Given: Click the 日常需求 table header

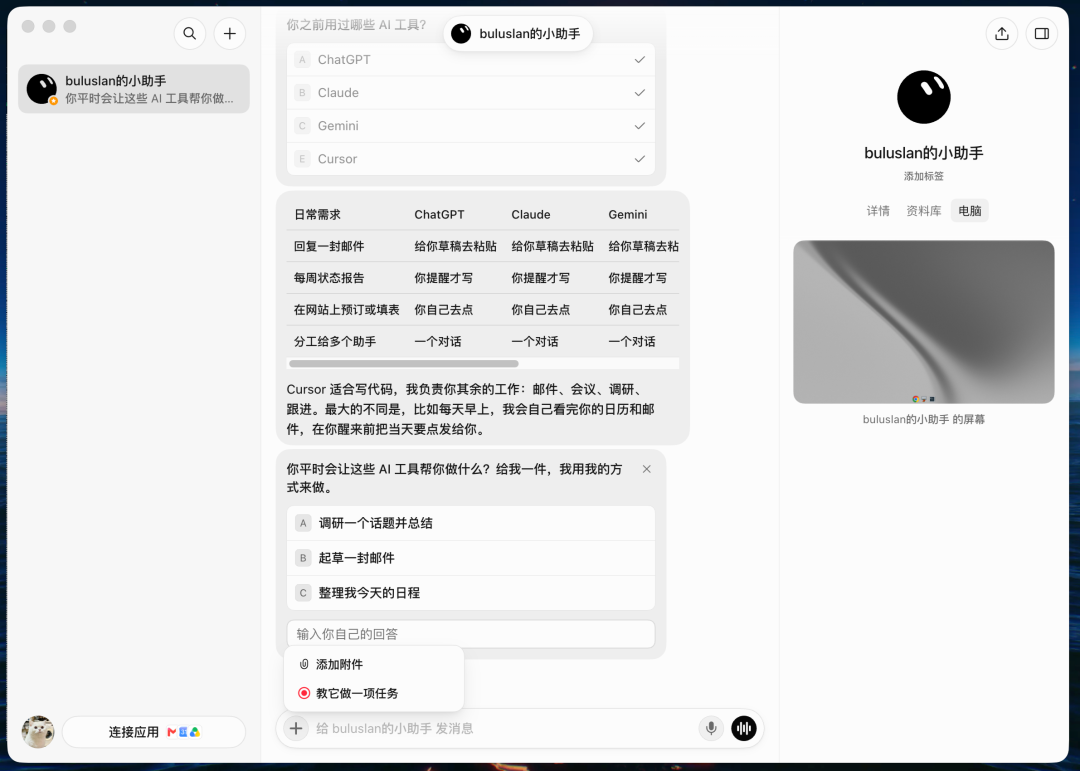Looking at the screenshot, I should pos(318,215).
